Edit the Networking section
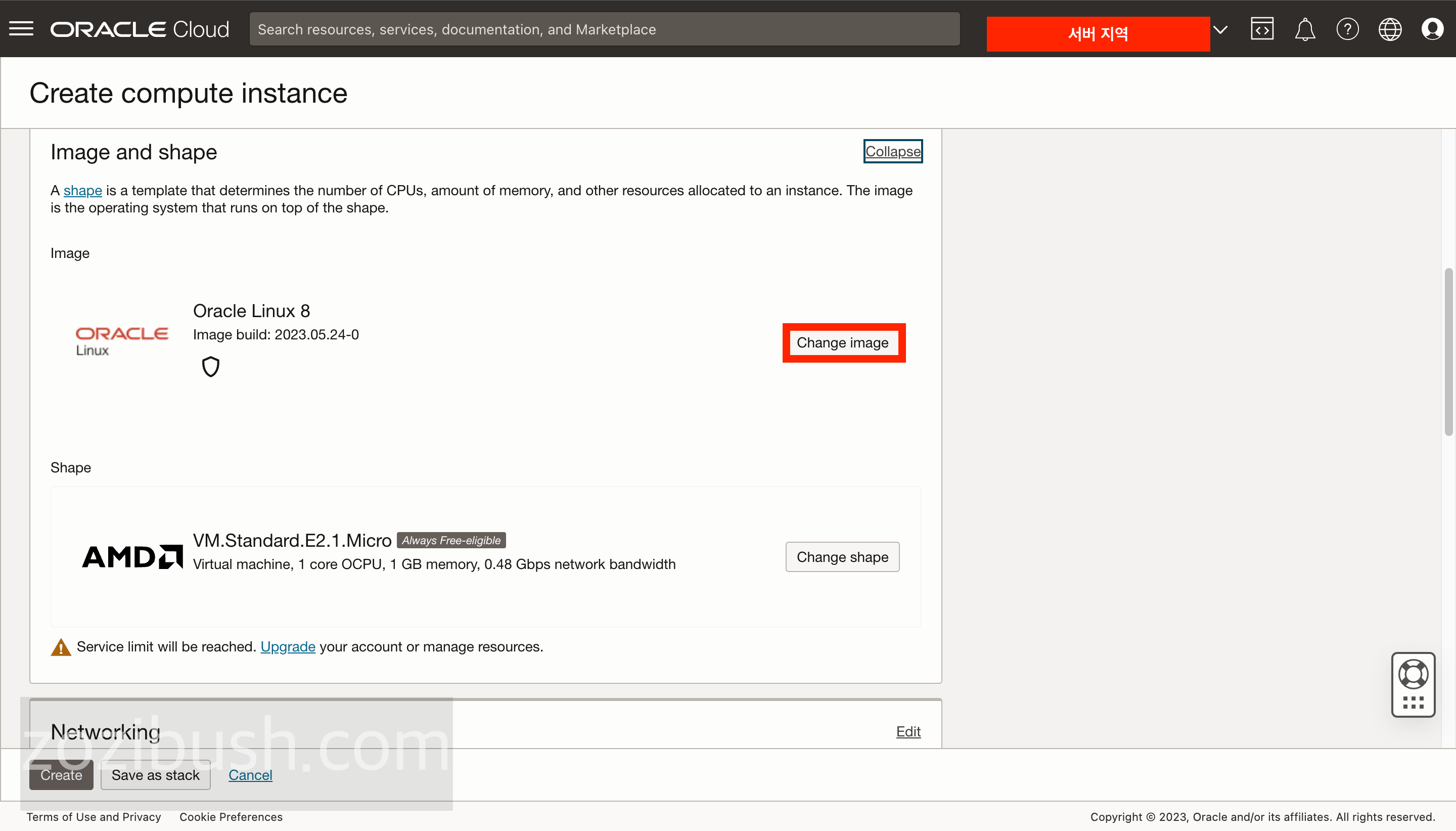This screenshot has width=1456, height=831. pos(908,731)
